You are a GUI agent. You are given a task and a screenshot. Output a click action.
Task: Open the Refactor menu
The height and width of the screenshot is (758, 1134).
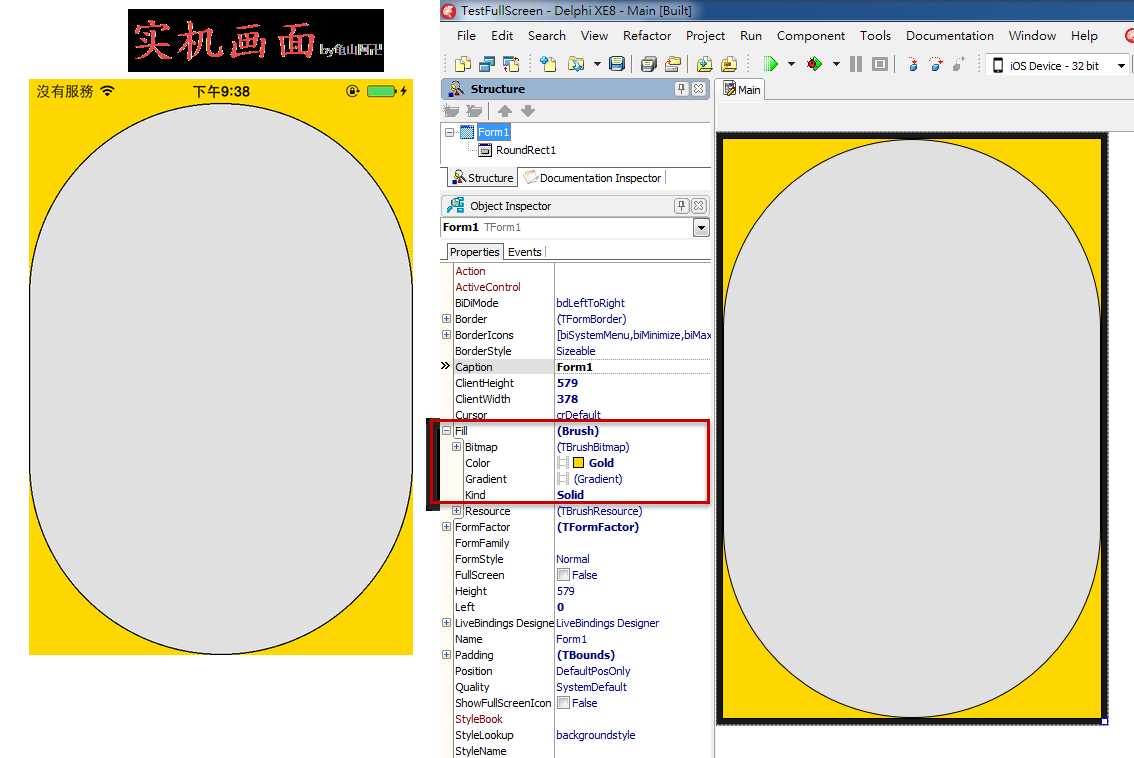647,35
